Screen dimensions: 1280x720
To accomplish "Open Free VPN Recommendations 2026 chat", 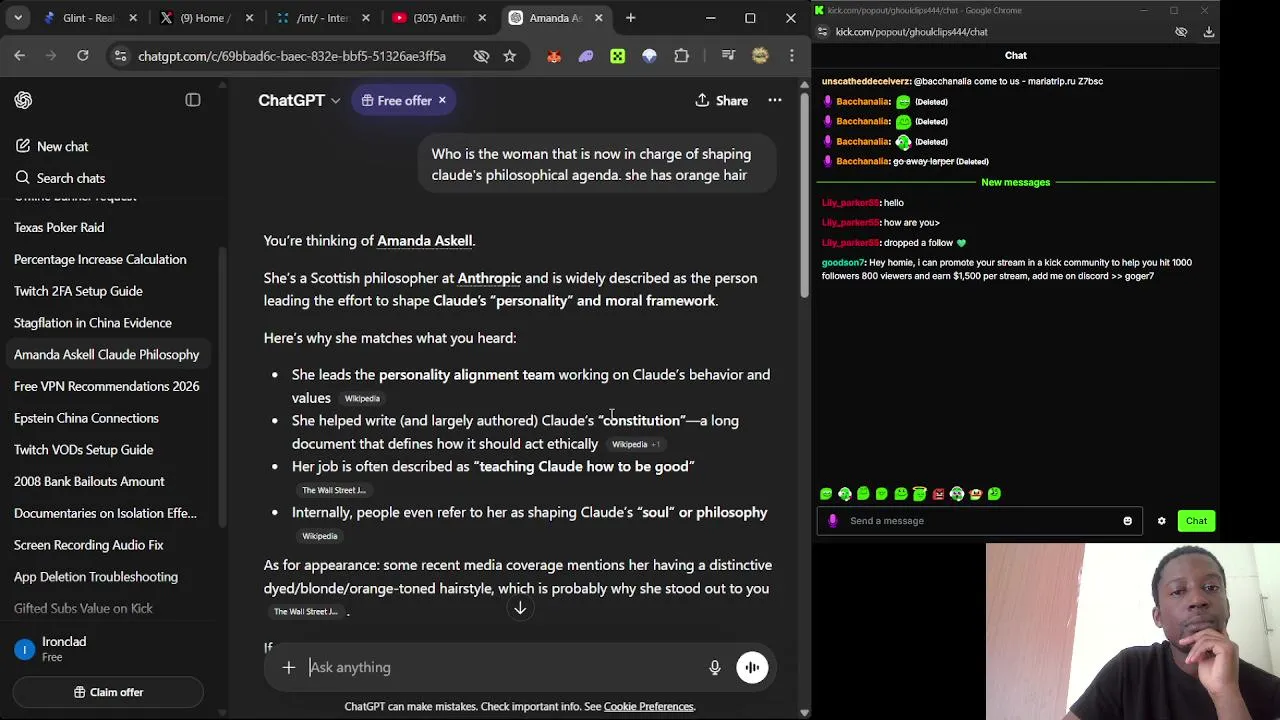I will 107,386.
